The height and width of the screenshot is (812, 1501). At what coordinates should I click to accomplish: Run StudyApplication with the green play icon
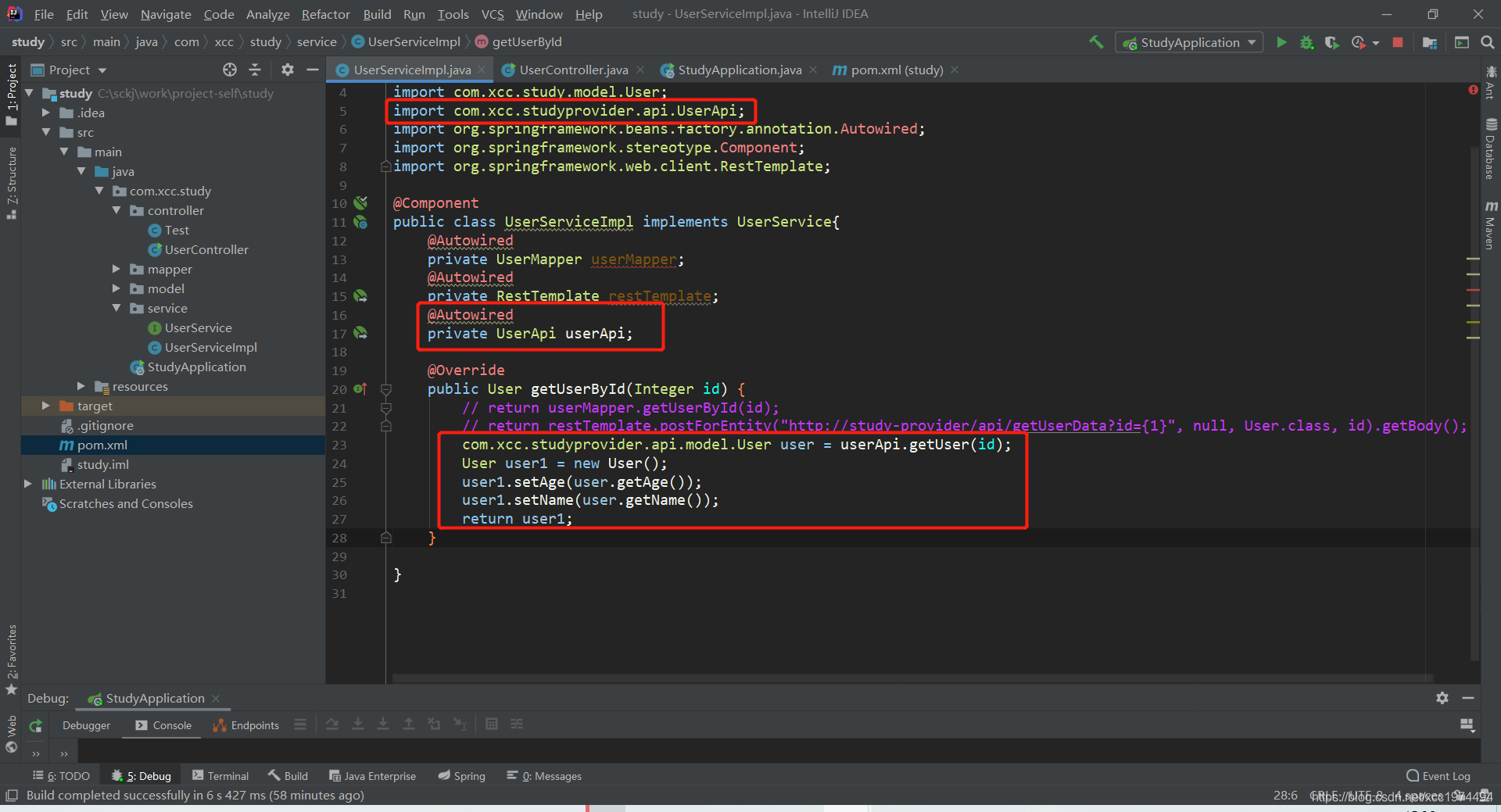1281,42
